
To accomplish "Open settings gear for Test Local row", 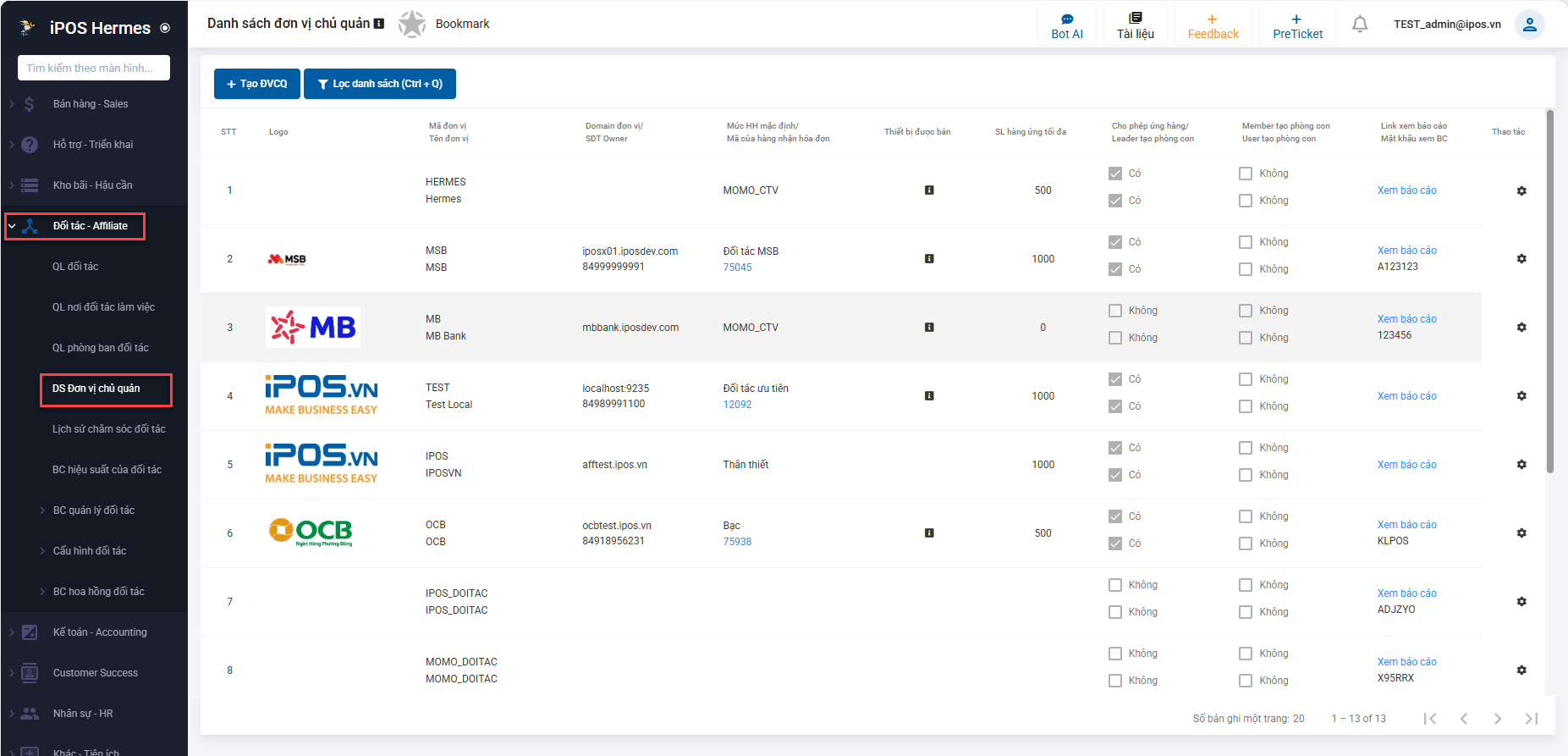I will click(1521, 395).
